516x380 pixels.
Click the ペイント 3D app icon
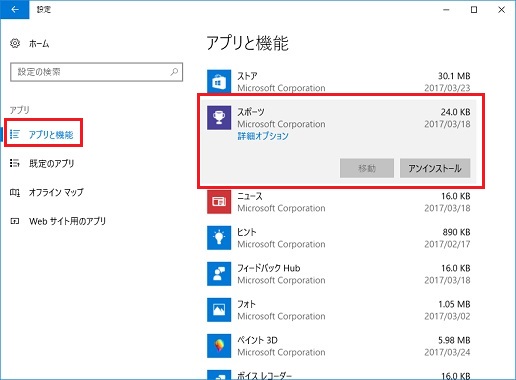pos(219,346)
